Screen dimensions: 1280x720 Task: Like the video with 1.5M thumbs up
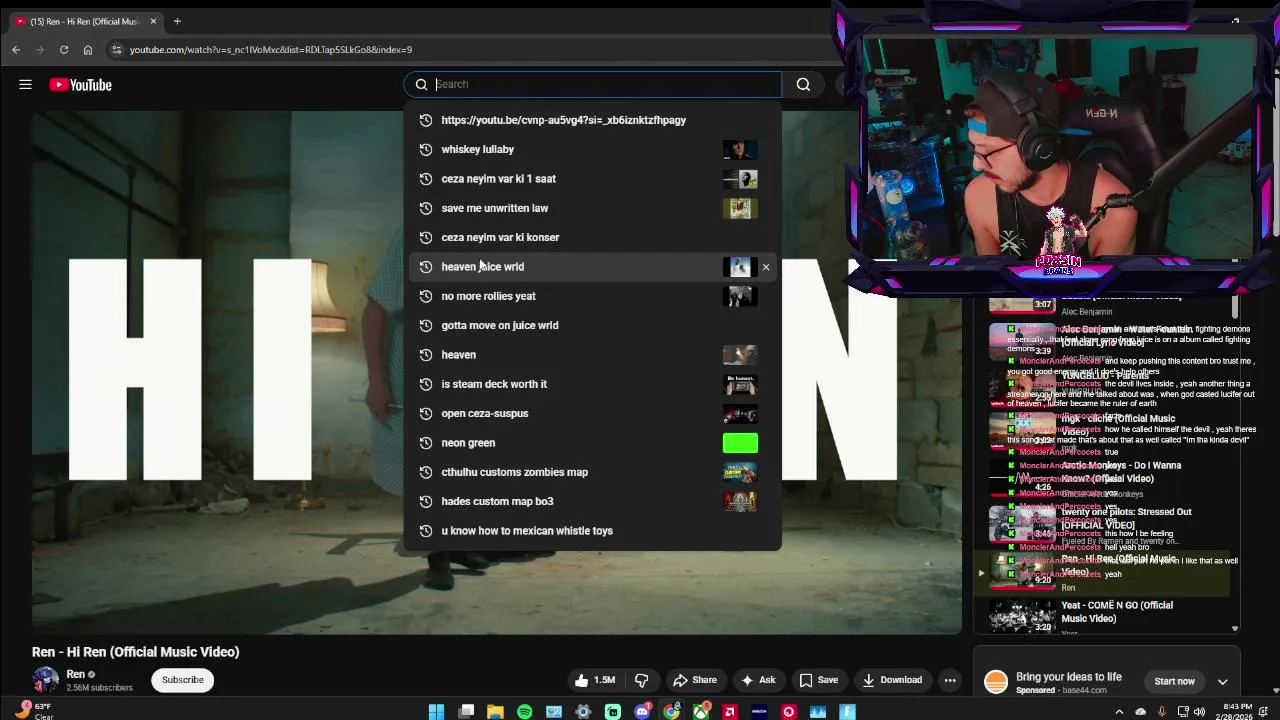[x=594, y=680]
